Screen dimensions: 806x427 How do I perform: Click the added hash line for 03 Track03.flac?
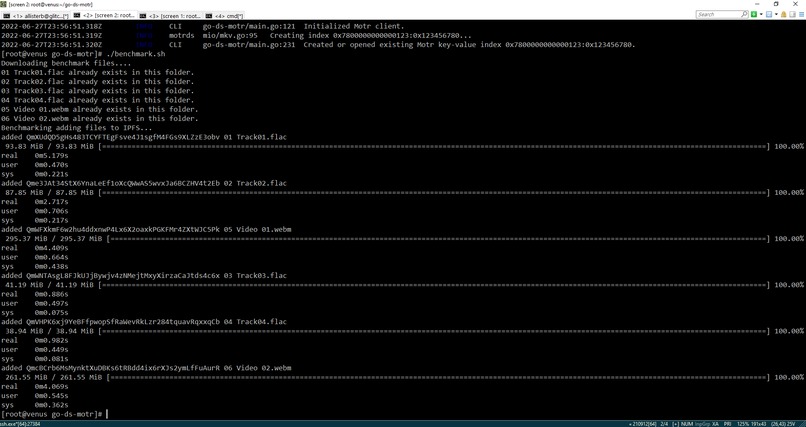click(144, 276)
